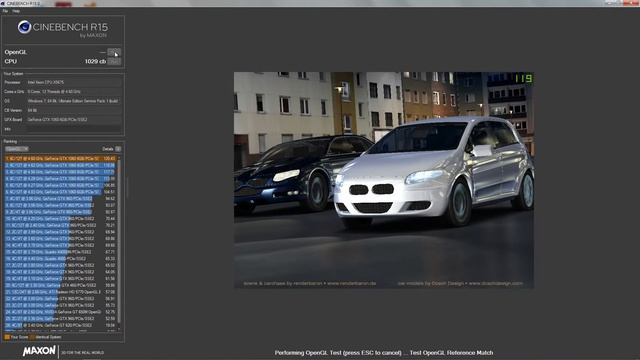
Task: Click the Info input field
Action: [x=74, y=129]
